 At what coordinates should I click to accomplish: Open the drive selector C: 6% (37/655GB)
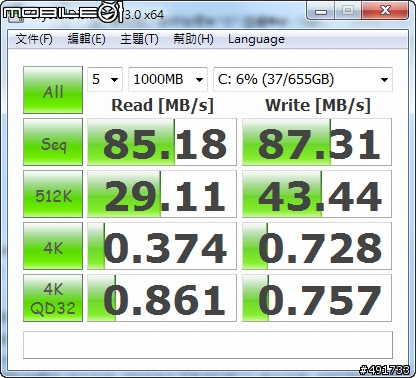(303, 79)
